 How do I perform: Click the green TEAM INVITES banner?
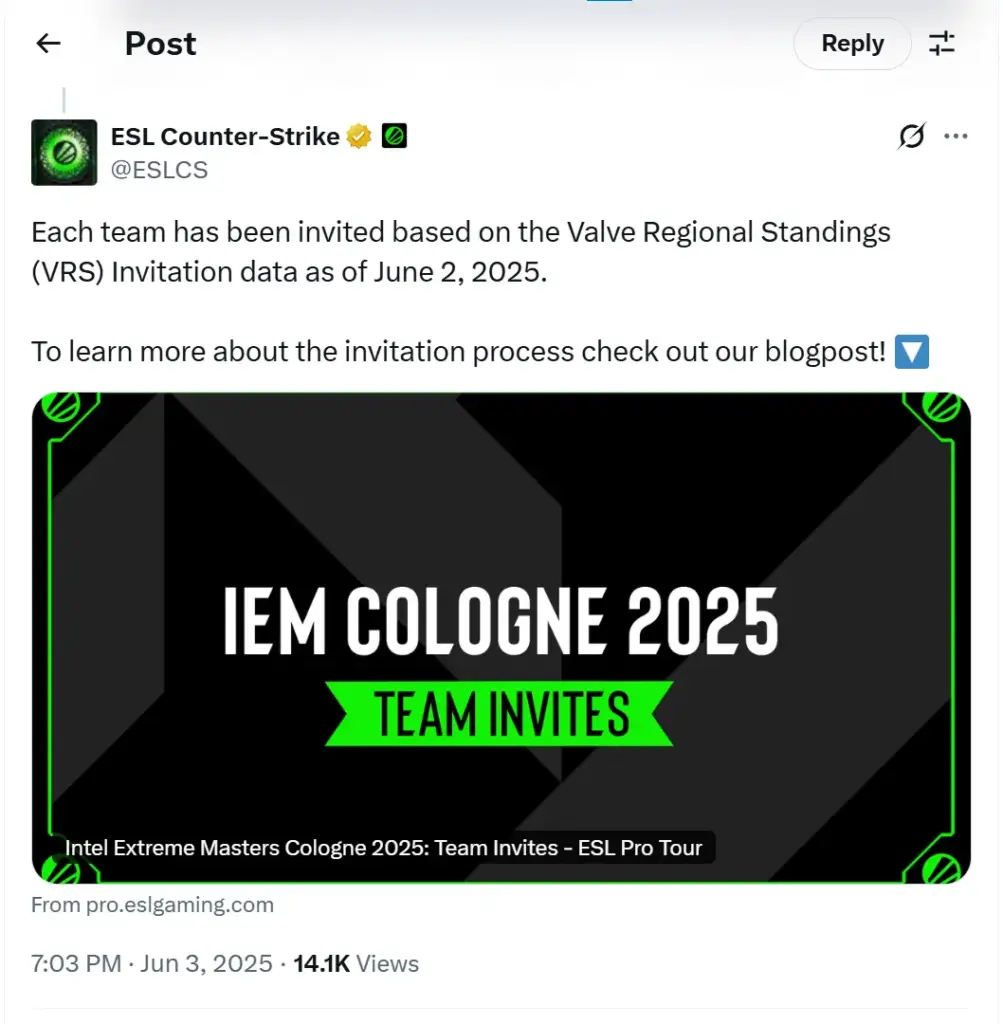point(500,714)
